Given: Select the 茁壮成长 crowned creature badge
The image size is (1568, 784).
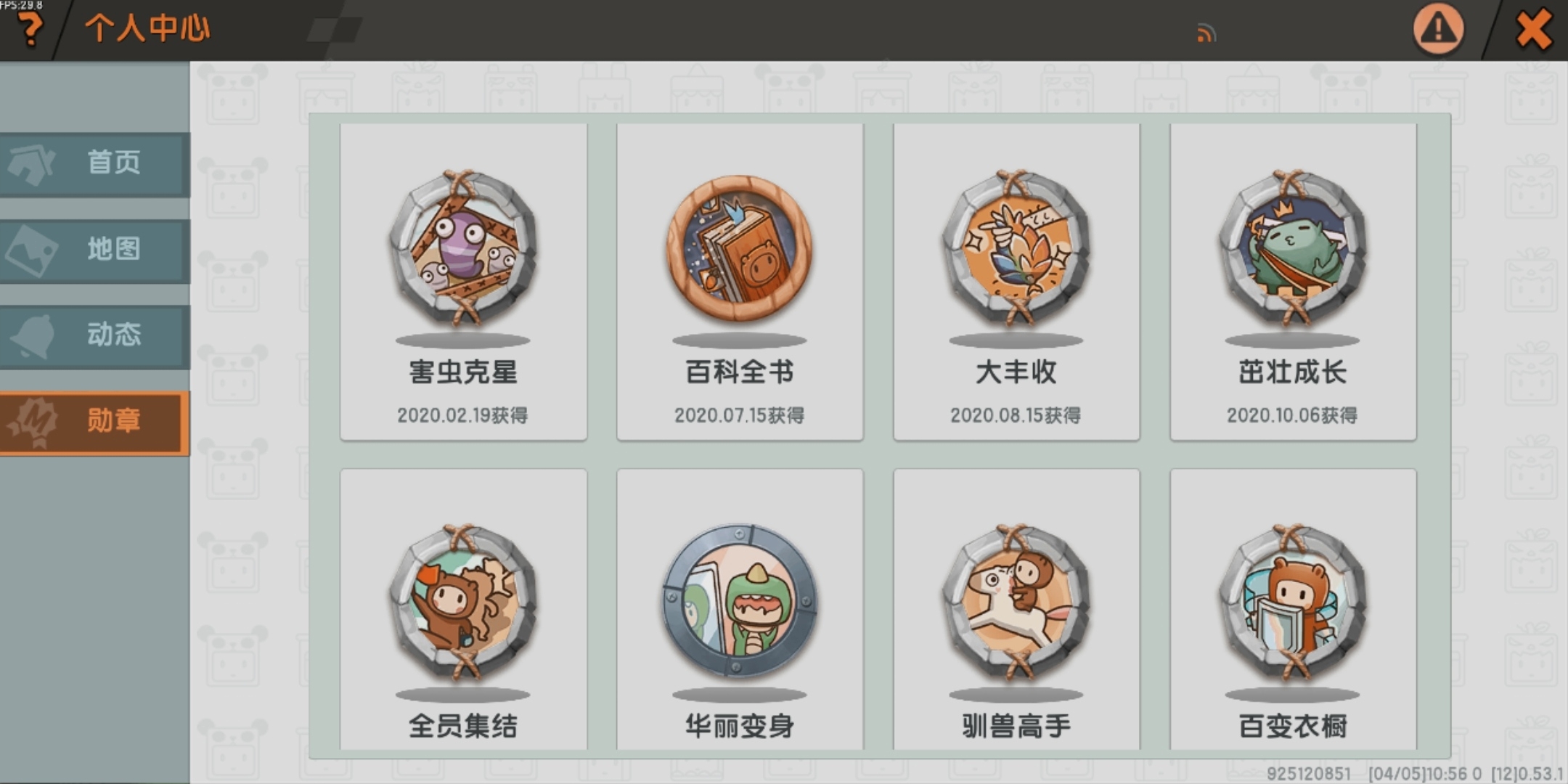Looking at the screenshot, I should [1292, 248].
